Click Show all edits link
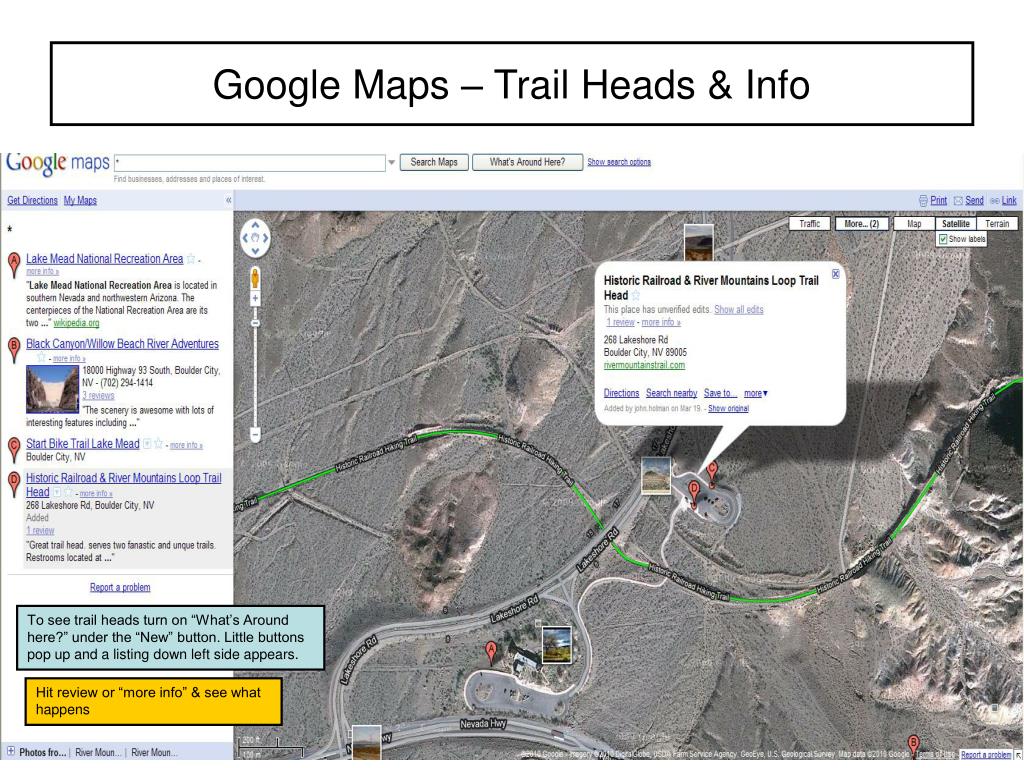Image resolution: width=1024 pixels, height=768 pixels. tap(739, 310)
